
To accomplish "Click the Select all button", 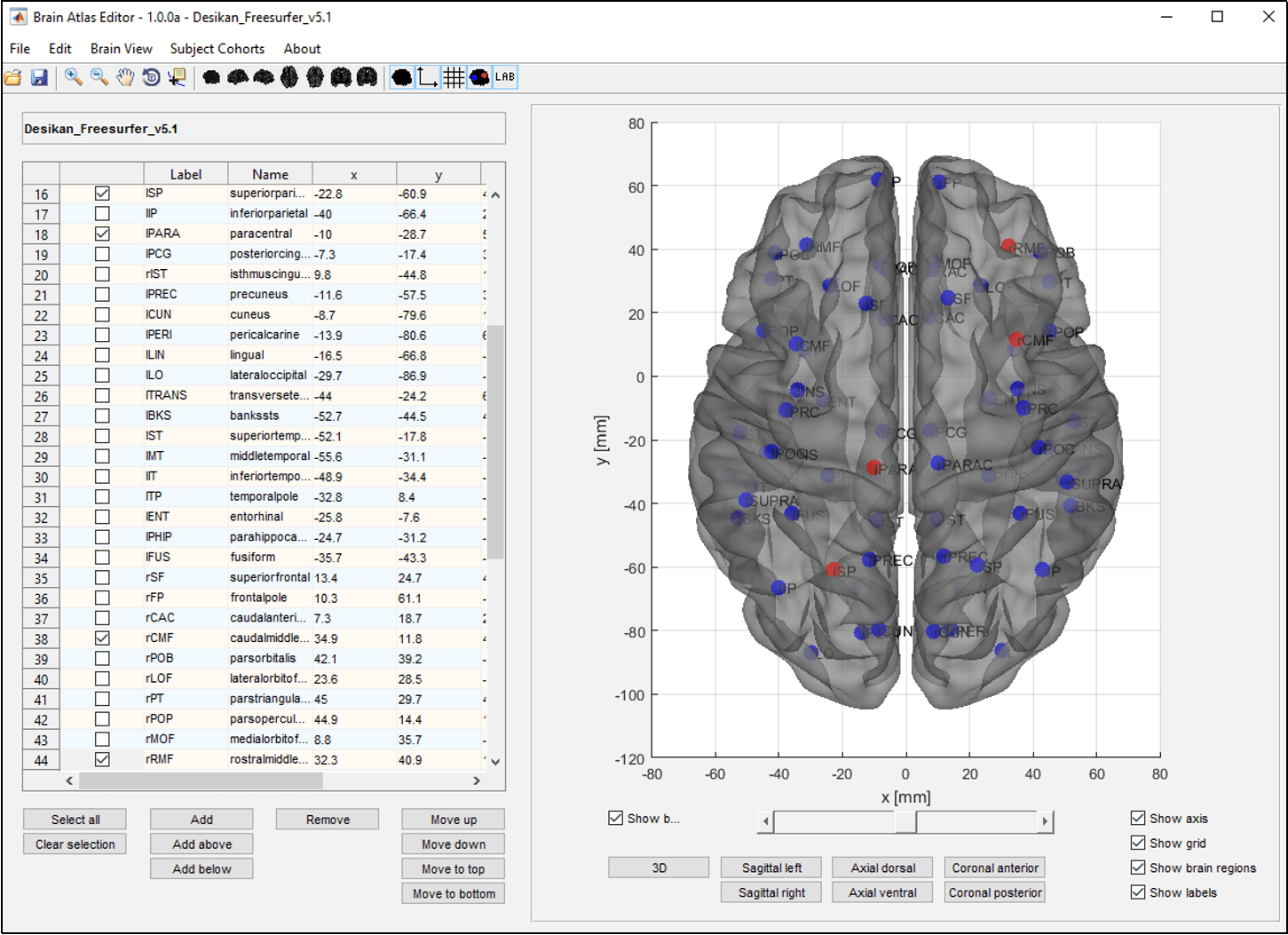I will tap(75, 820).
